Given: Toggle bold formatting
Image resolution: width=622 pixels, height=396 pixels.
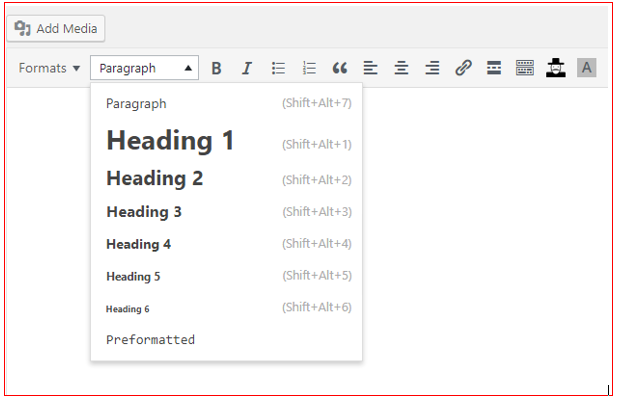Looking at the screenshot, I should click(216, 68).
